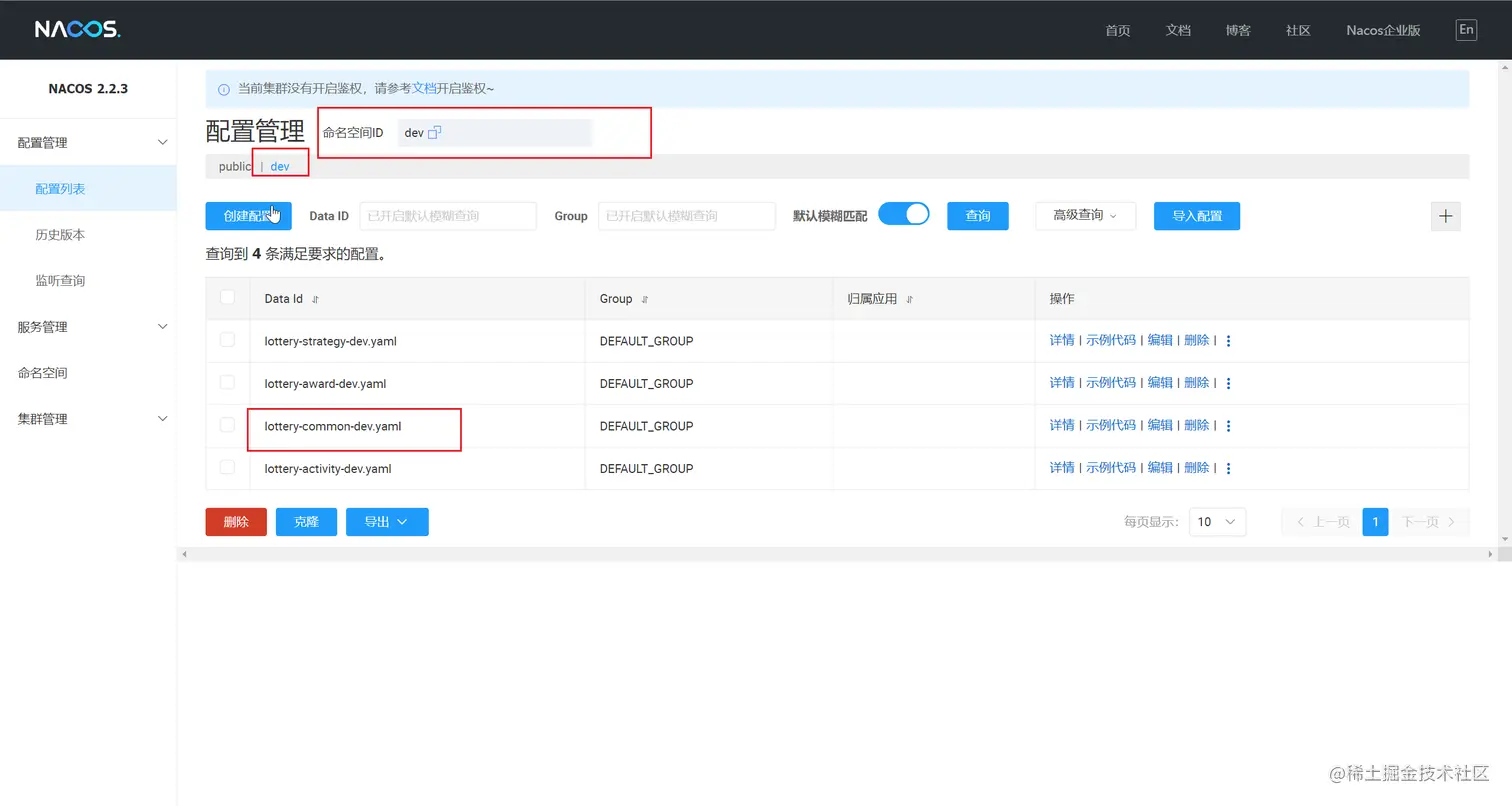1512x806 pixels.
Task: Click the 下一页 pagination button
Action: pyautogui.click(x=1429, y=522)
